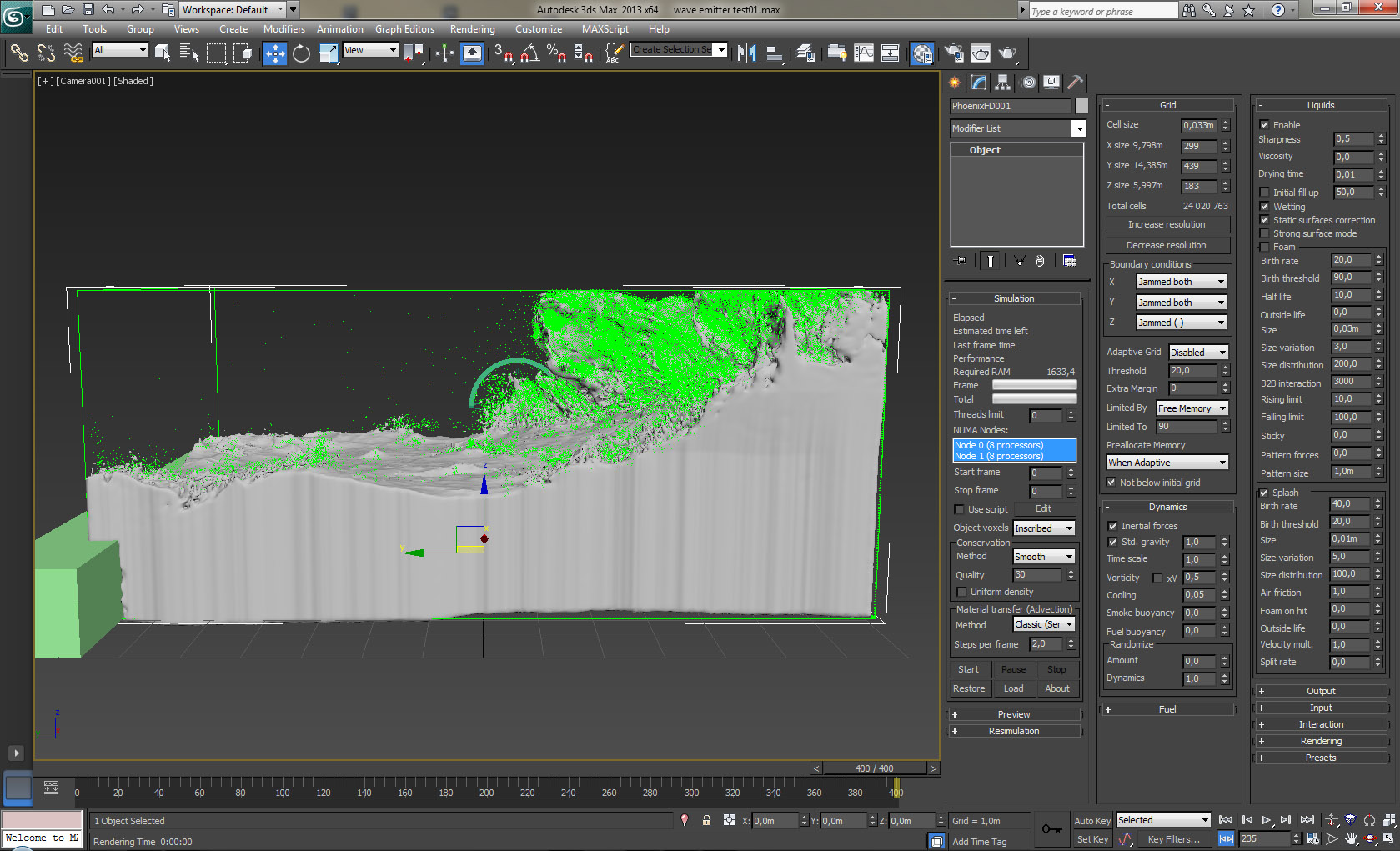Toggle Initial fill up checkbox
This screenshot has height=851, width=1400.
[x=1264, y=193]
